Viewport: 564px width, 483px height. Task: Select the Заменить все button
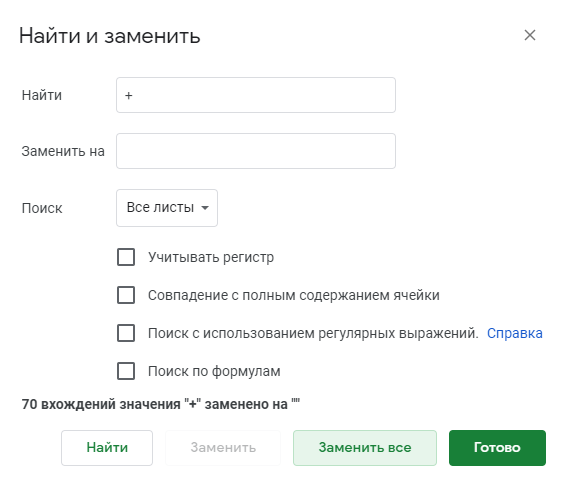365,448
